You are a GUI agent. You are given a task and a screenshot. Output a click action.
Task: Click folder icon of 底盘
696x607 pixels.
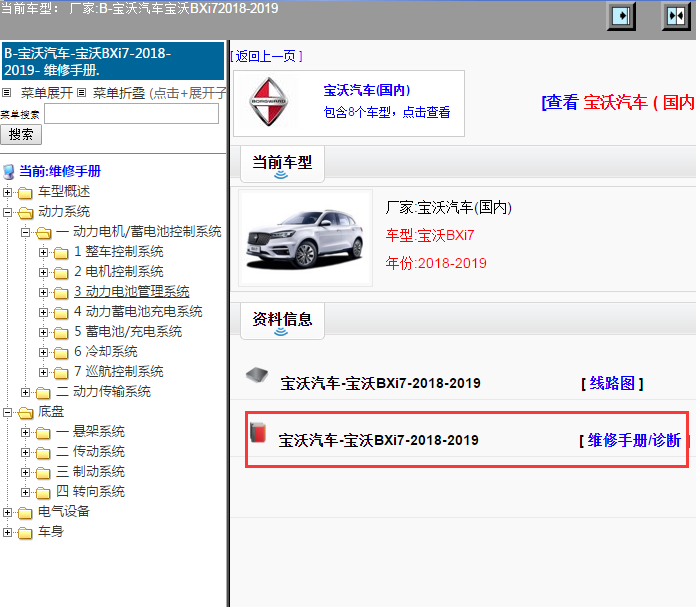pyautogui.click(x=25, y=413)
